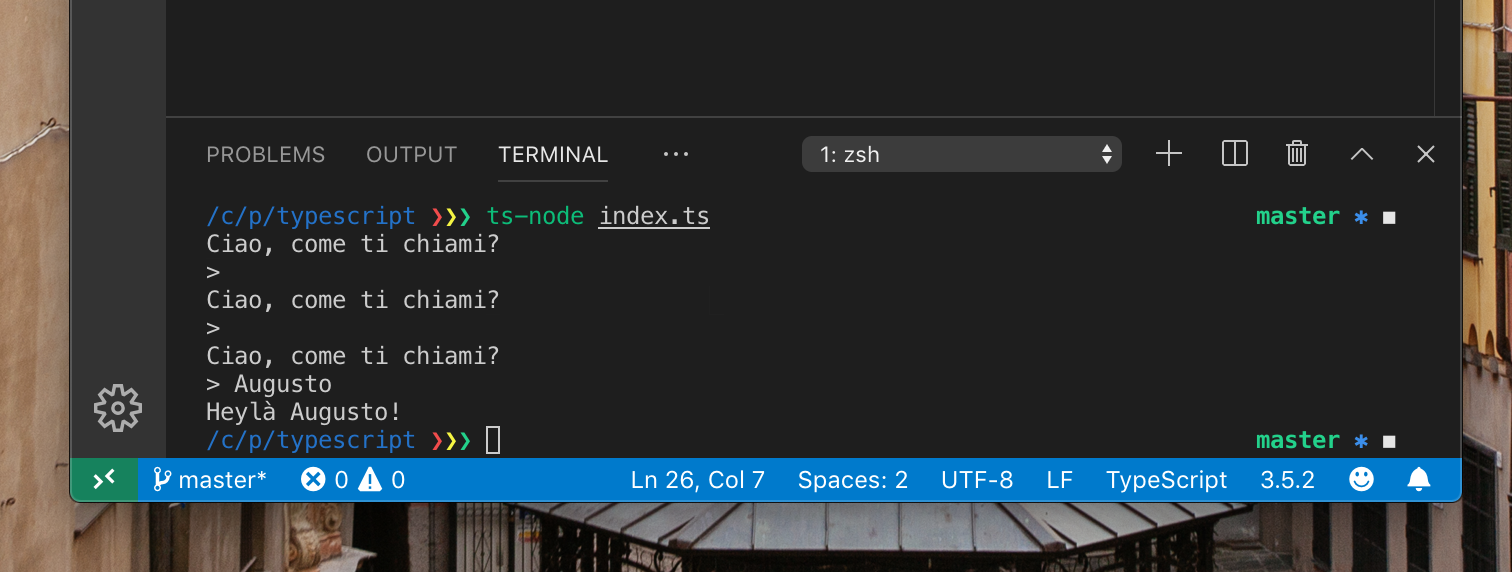Open the '1: zsh' terminal selector dropdown

pos(962,155)
